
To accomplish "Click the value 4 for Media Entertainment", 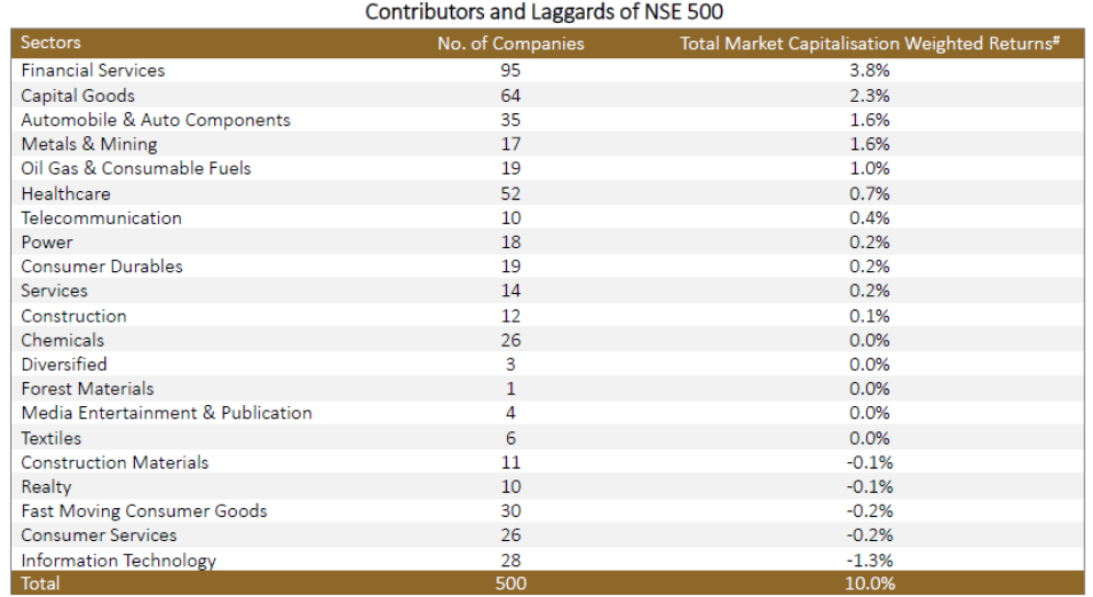I will click(510, 414).
